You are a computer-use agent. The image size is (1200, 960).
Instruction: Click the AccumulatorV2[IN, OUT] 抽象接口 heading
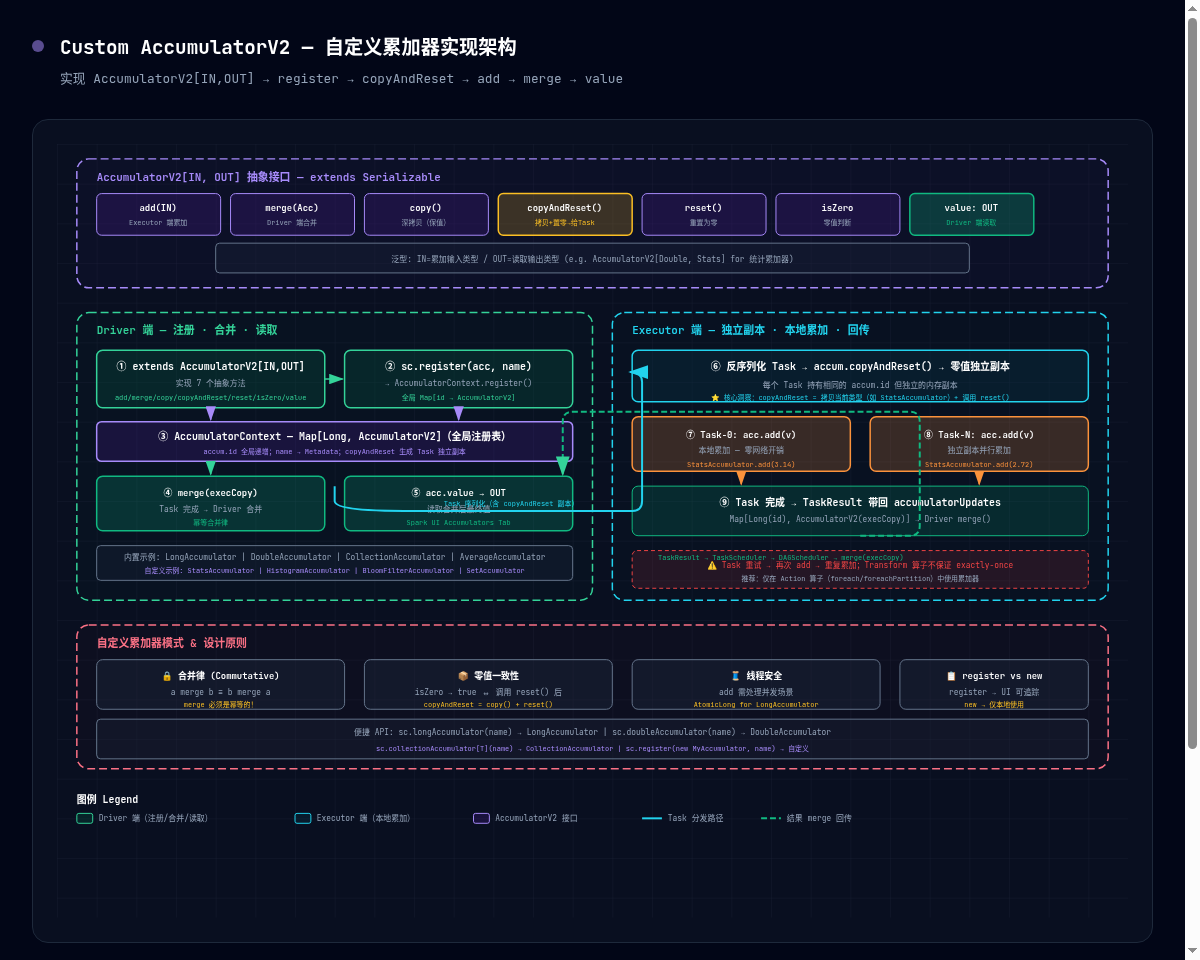(x=268, y=177)
